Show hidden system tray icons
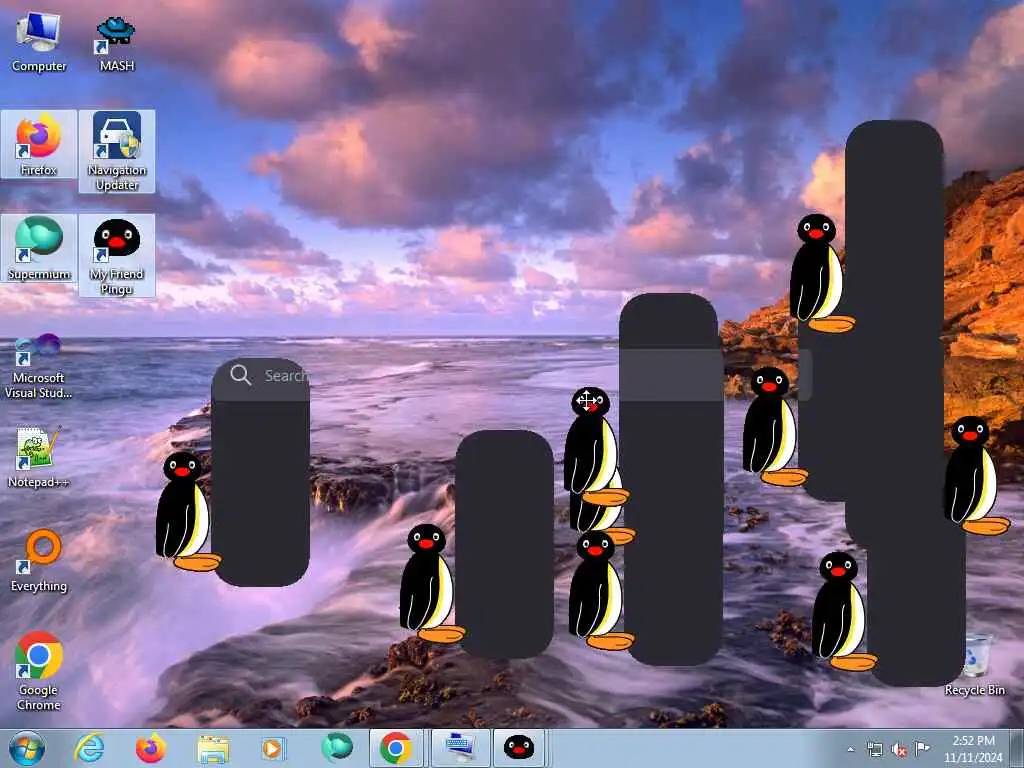The height and width of the screenshot is (768, 1024). (850, 749)
